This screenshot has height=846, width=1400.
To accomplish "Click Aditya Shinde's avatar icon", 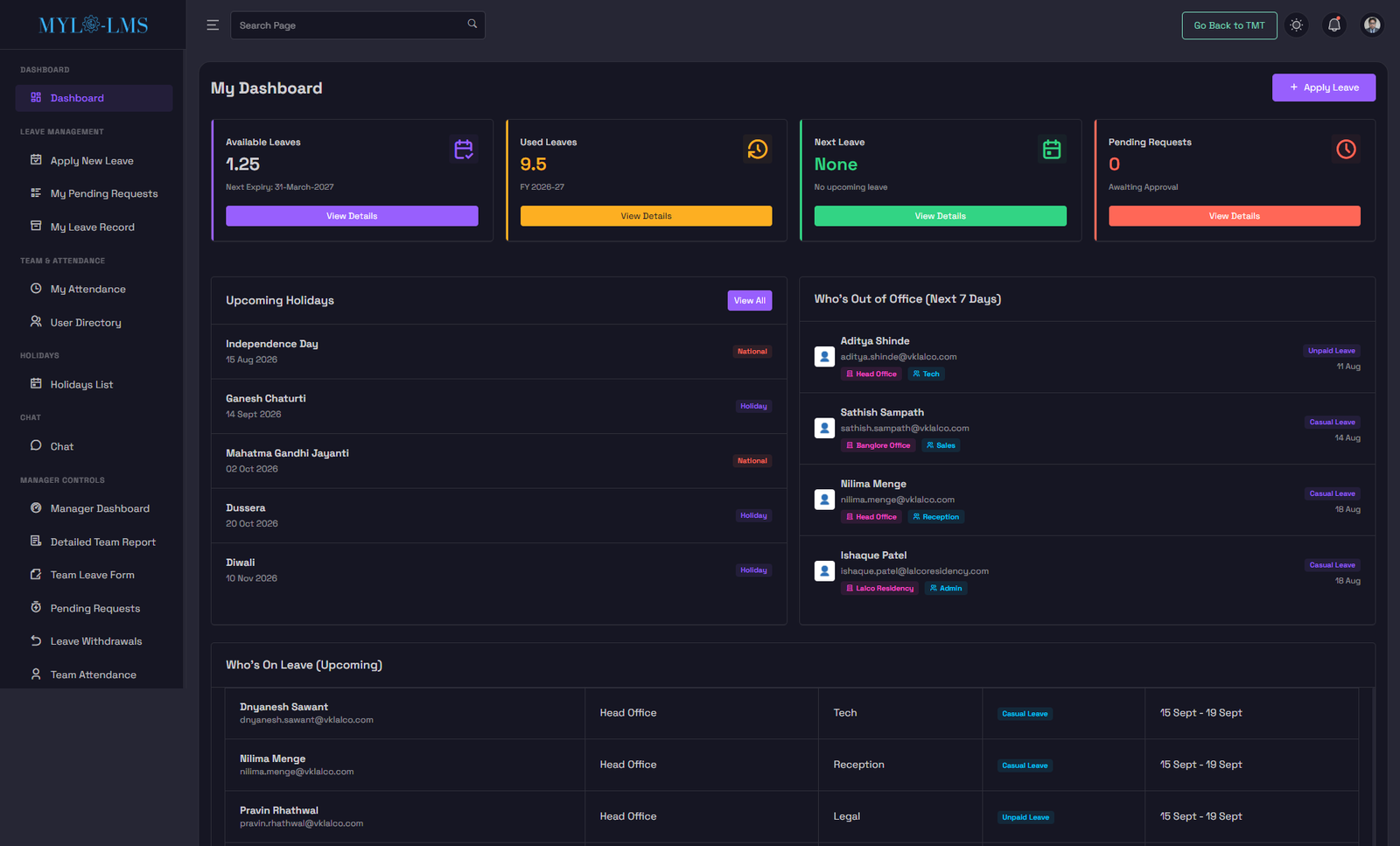I will pyautogui.click(x=824, y=357).
